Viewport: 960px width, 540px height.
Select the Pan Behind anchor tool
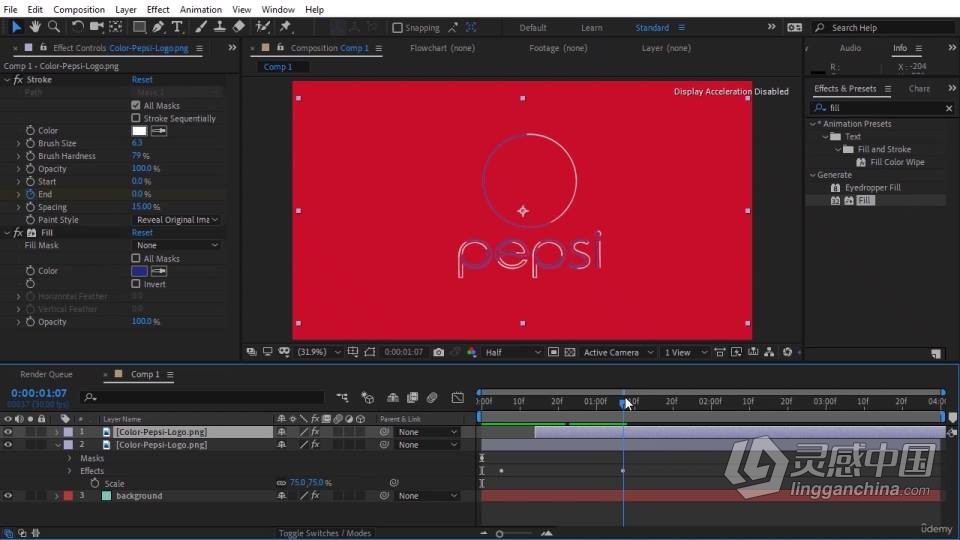coord(116,27)
